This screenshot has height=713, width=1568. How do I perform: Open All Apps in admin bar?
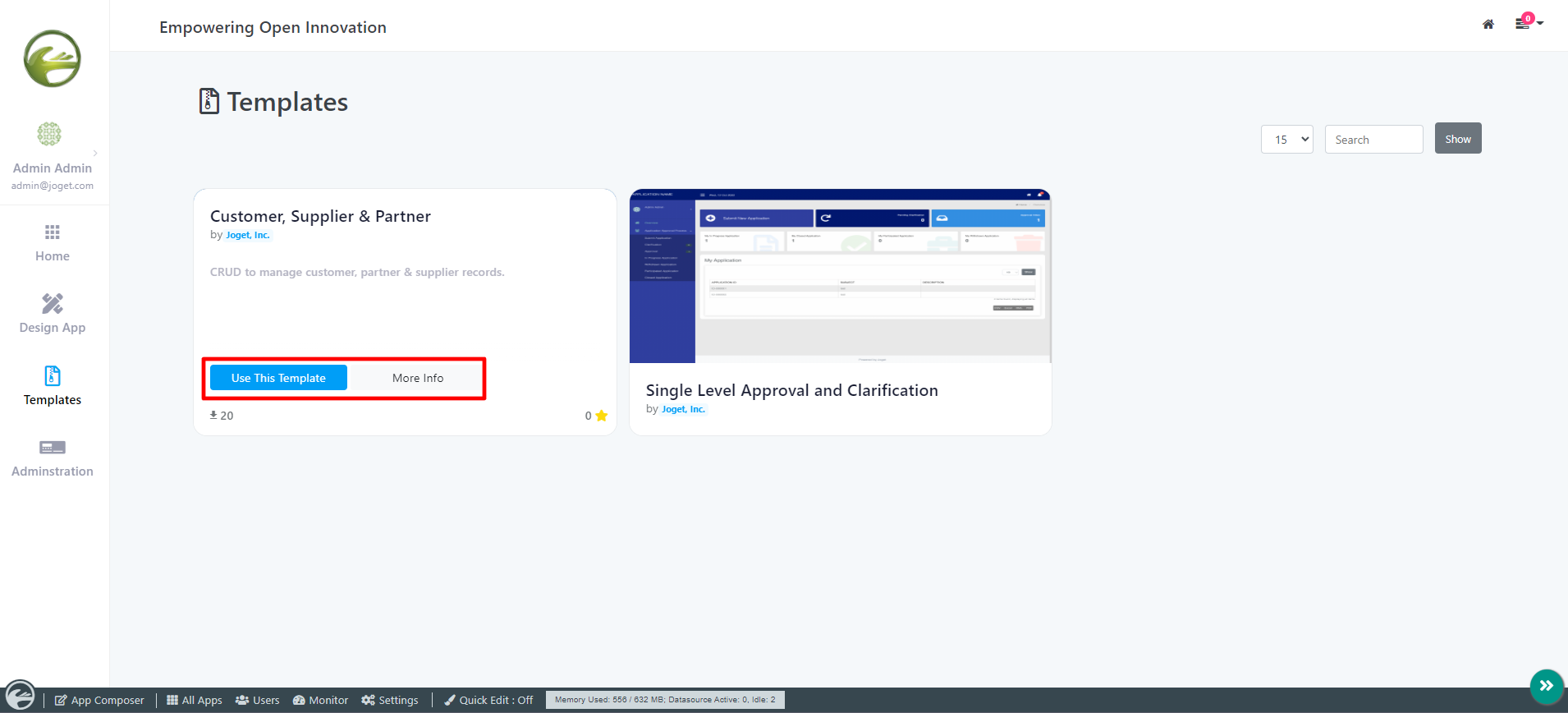(x=195, y=700)
